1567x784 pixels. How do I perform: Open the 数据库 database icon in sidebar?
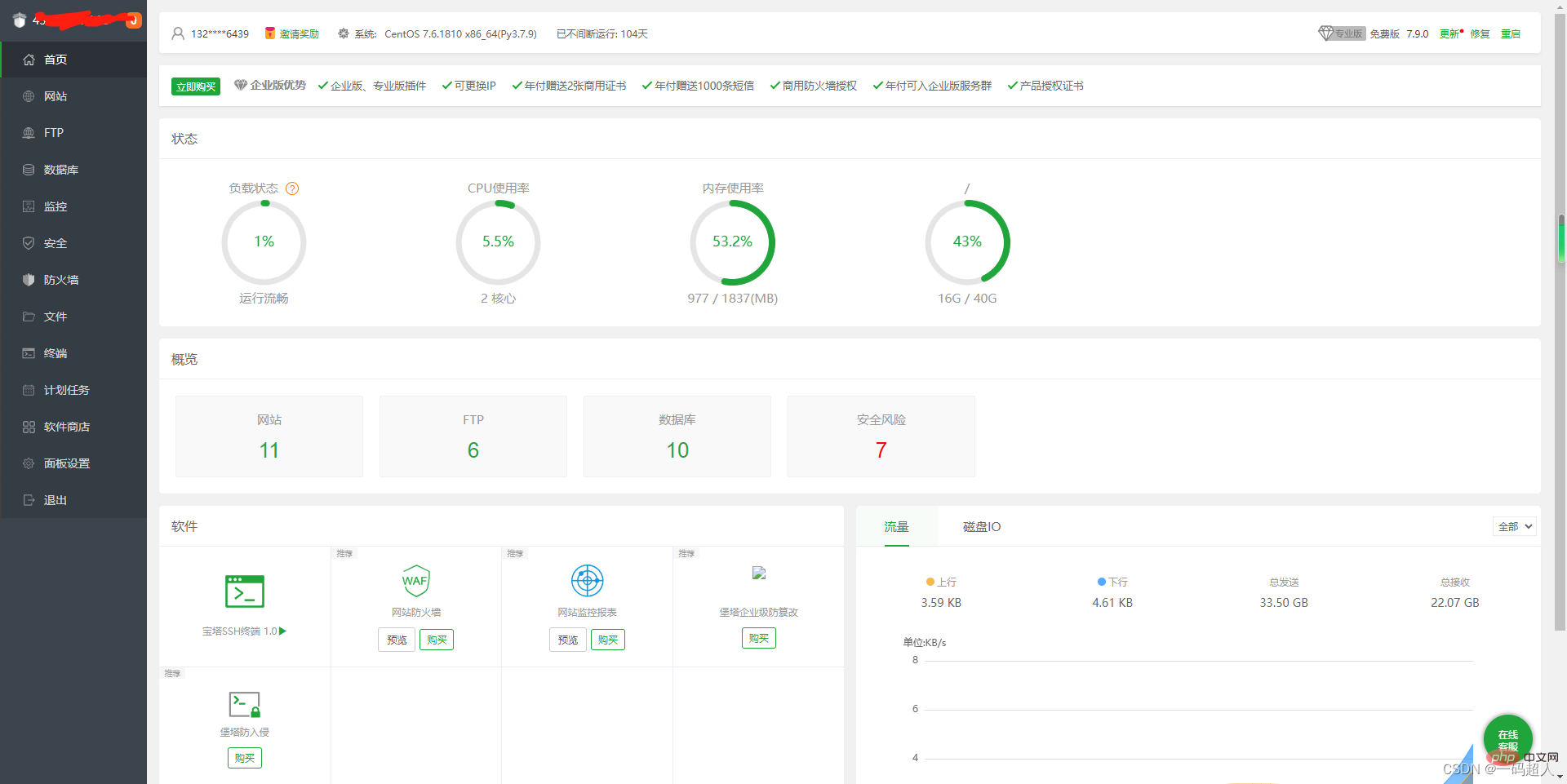[29, 170]
